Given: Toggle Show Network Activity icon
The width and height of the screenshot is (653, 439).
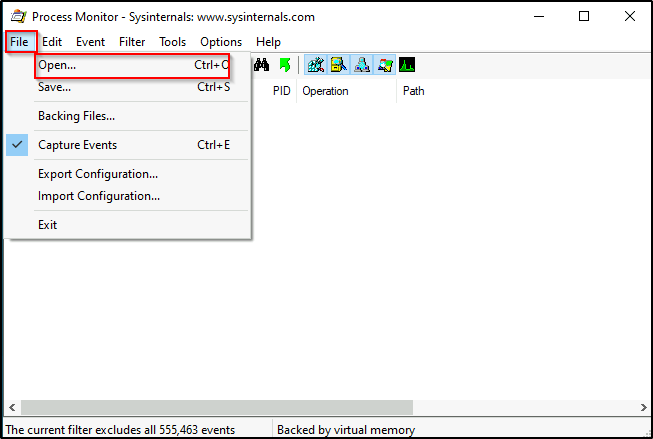Looking at the screenshot, I should (x=362, y=65).
